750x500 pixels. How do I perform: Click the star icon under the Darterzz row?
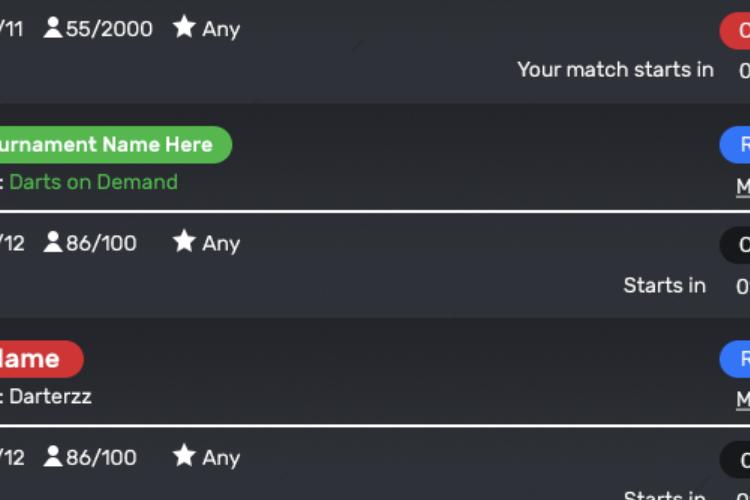(x=184, y=455)
